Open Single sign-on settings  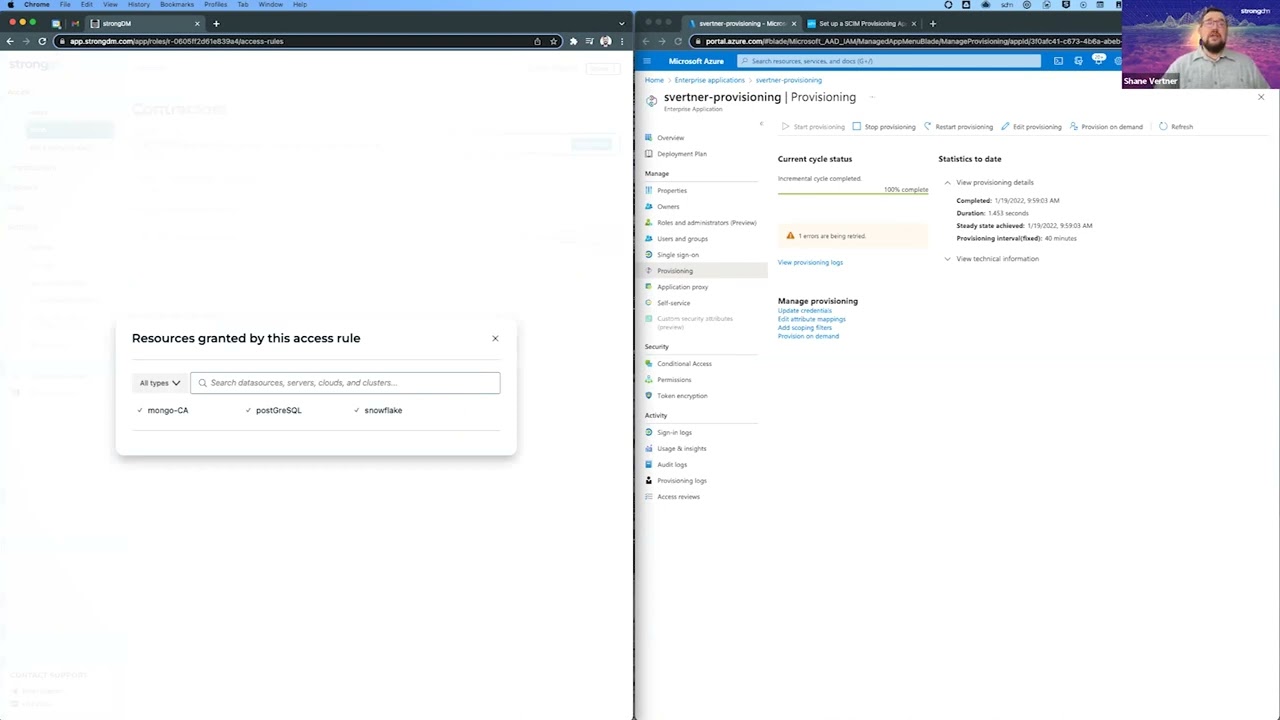[677, 254]
